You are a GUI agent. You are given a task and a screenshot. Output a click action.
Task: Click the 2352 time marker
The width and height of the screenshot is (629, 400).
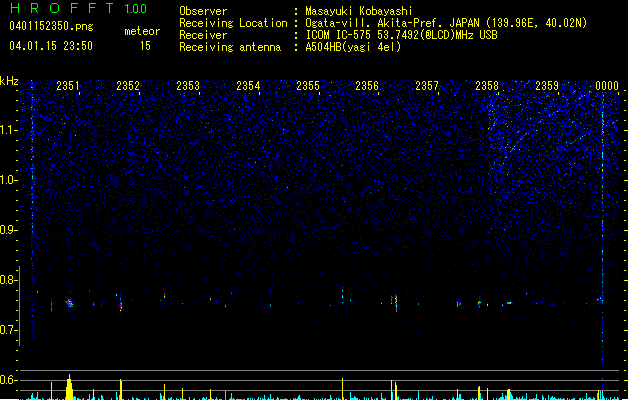pyautogui.click(x=128, y=86)
